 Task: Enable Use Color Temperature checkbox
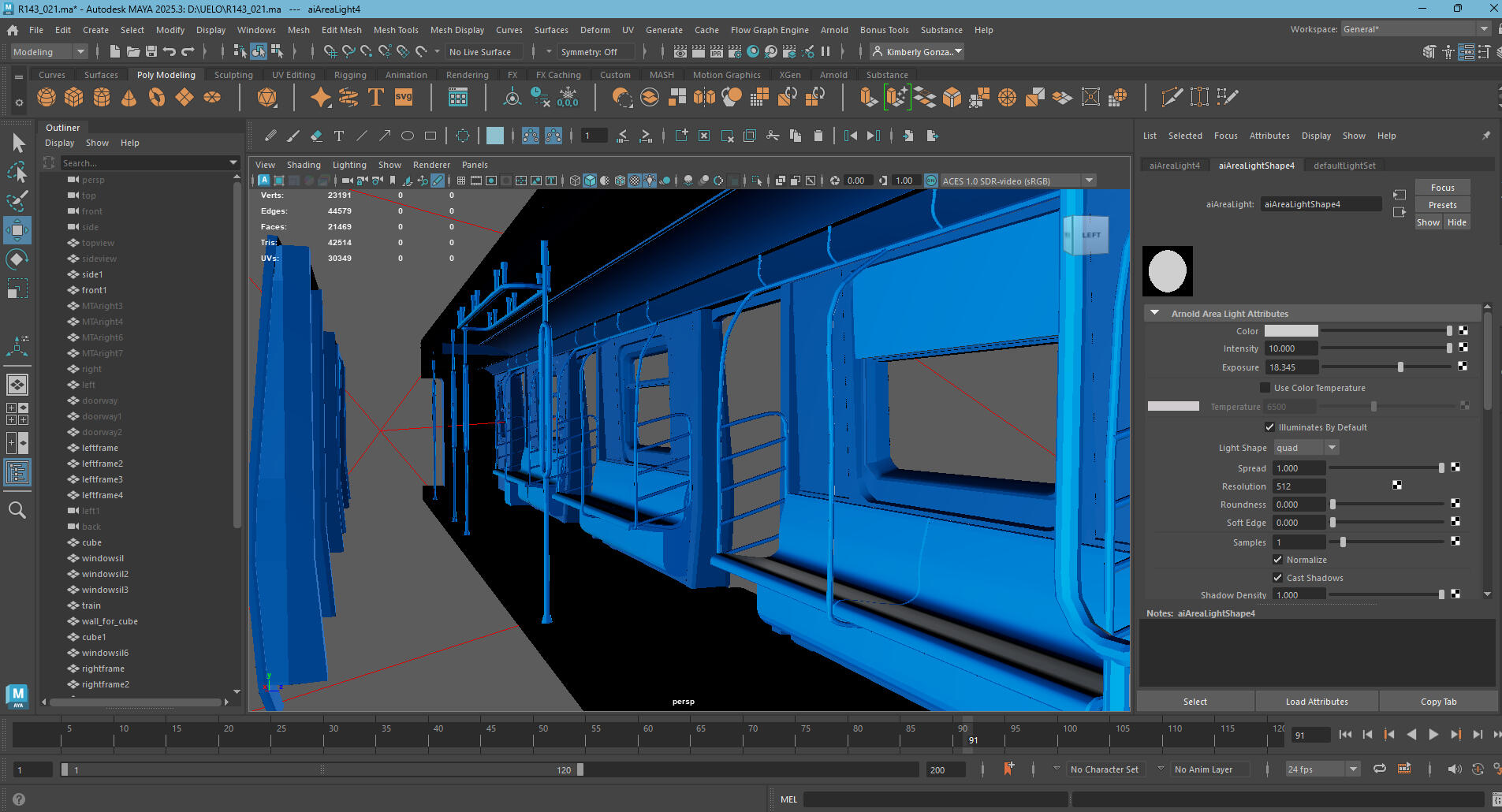pos(1265,388)
